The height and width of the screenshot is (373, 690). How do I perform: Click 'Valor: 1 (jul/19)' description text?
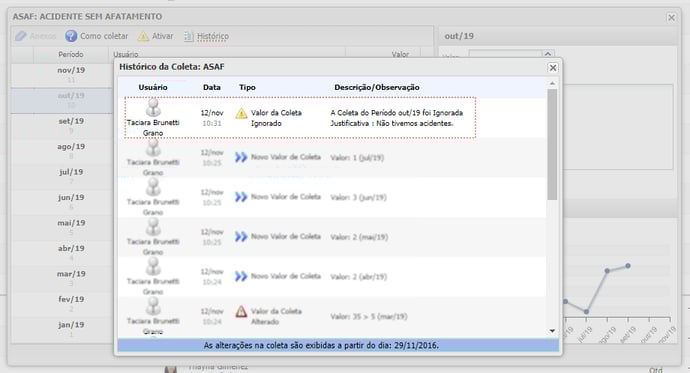357,157
